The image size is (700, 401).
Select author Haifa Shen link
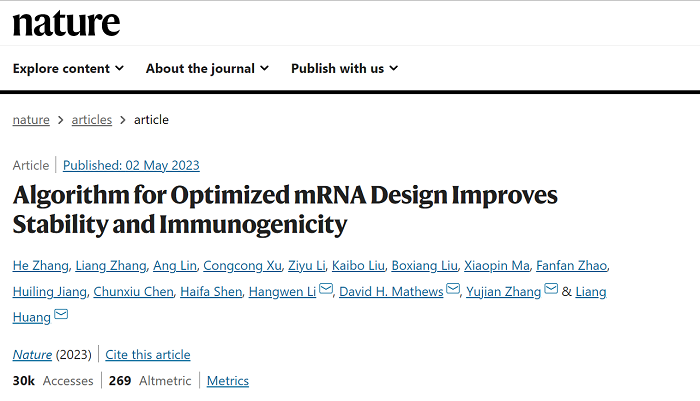click(x=211, y=291)
